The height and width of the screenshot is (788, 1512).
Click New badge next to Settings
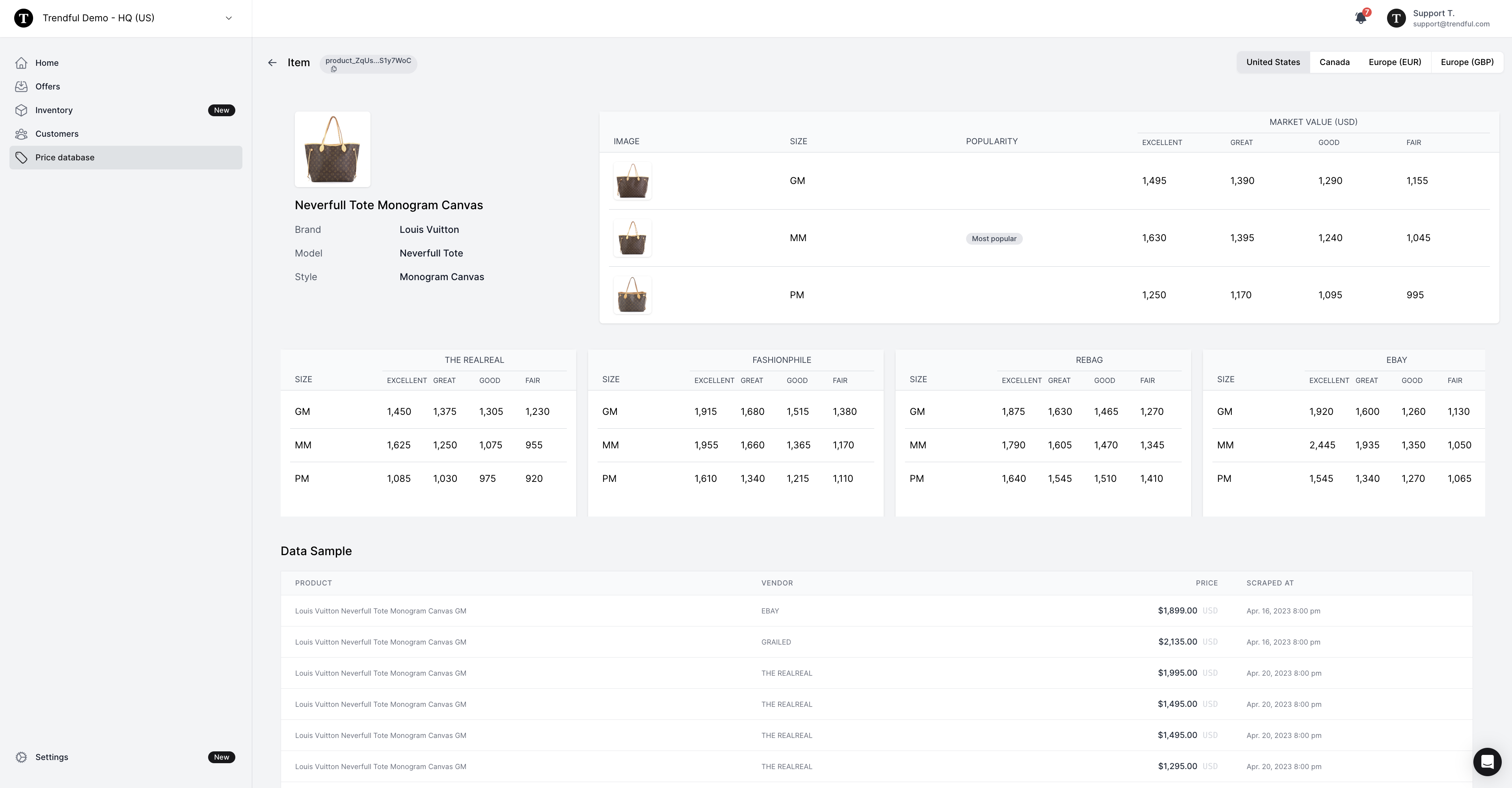click(221, 757)
